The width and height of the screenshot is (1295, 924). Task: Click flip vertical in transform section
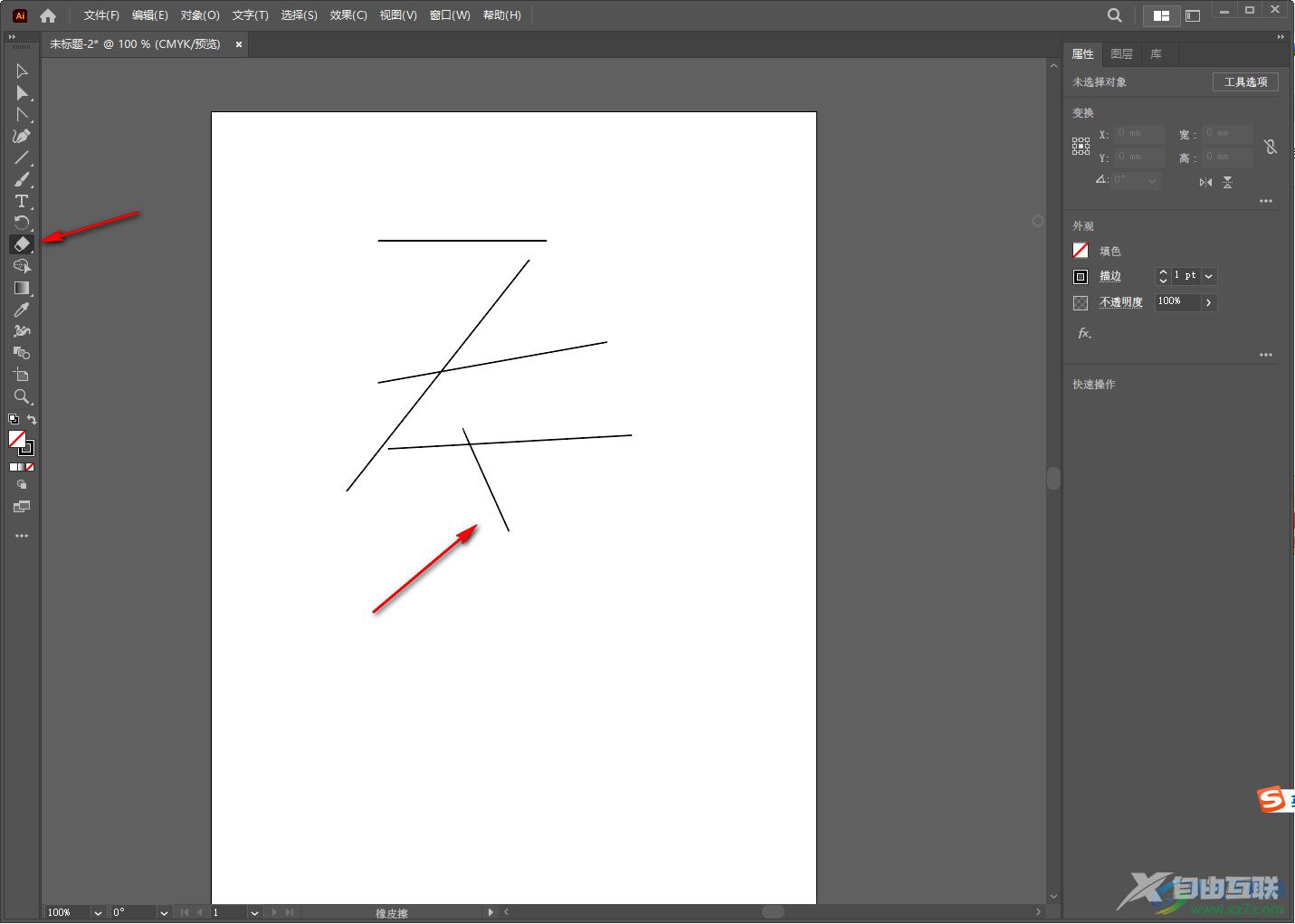[x=1227, y=182]
